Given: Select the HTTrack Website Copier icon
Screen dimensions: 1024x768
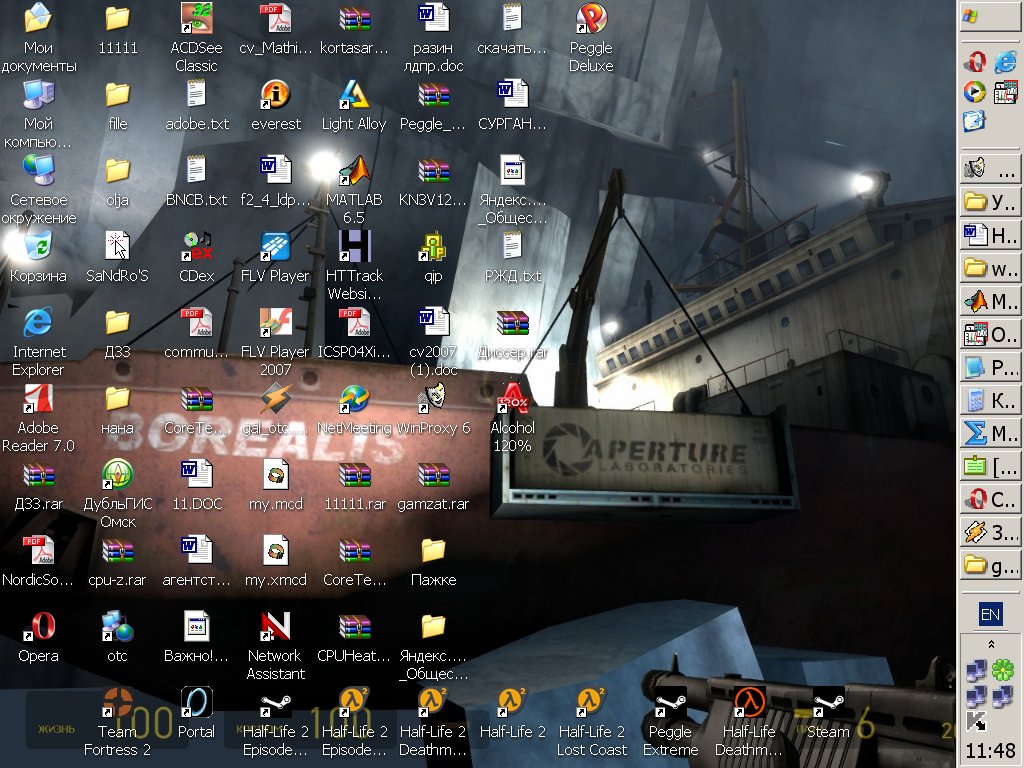Looking at the screenshot, I should (354, 247).
